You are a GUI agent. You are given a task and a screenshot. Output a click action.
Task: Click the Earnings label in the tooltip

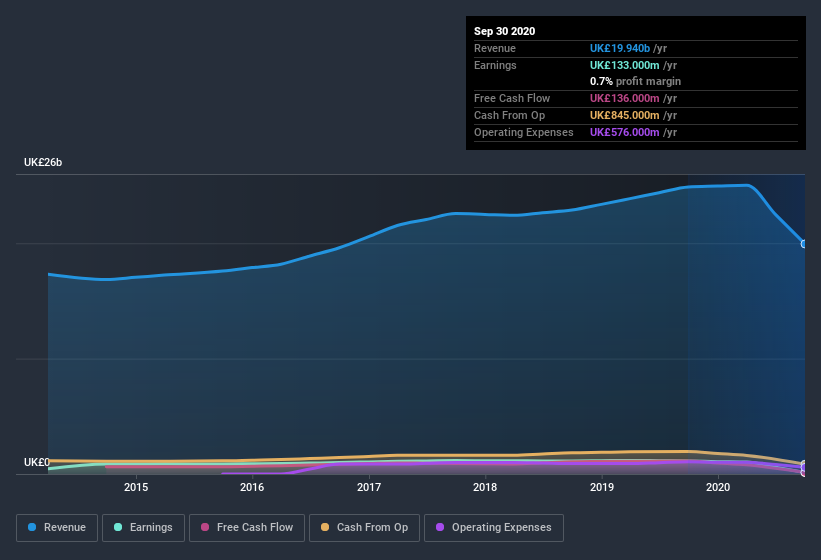pyautogui.click(x=495, y=65)
